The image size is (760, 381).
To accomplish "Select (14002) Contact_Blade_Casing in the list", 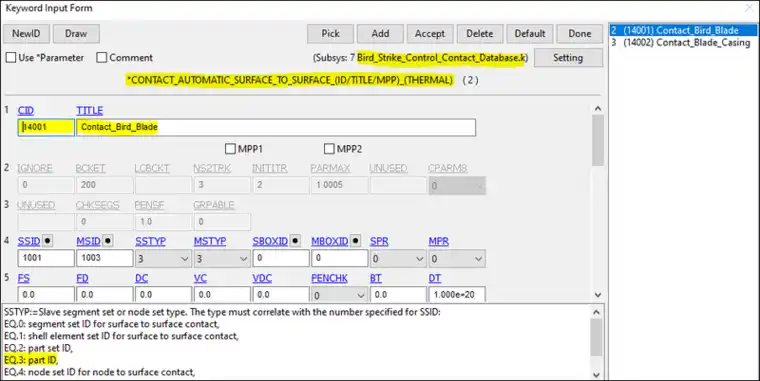I will (682, 43).
